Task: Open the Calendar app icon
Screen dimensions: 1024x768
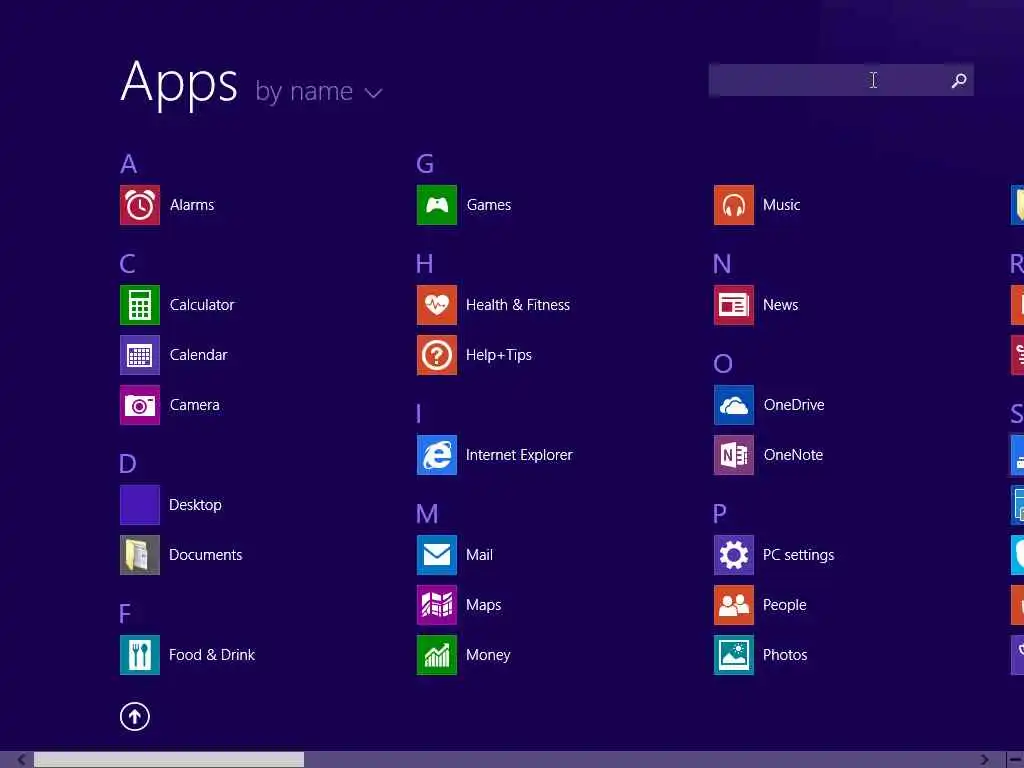Action: (140, 355)
